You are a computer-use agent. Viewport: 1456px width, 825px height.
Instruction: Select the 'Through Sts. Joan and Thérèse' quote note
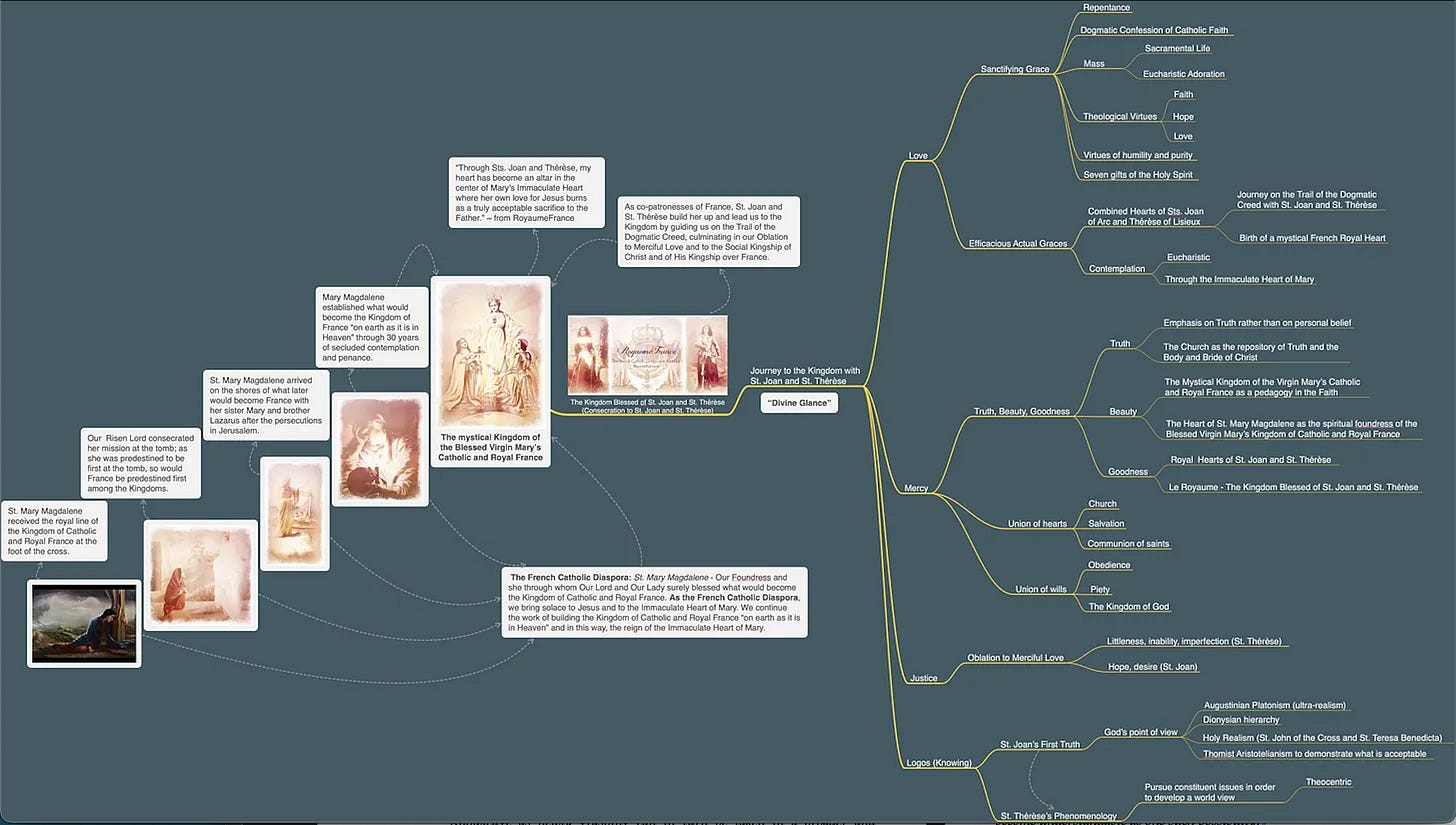526,192
